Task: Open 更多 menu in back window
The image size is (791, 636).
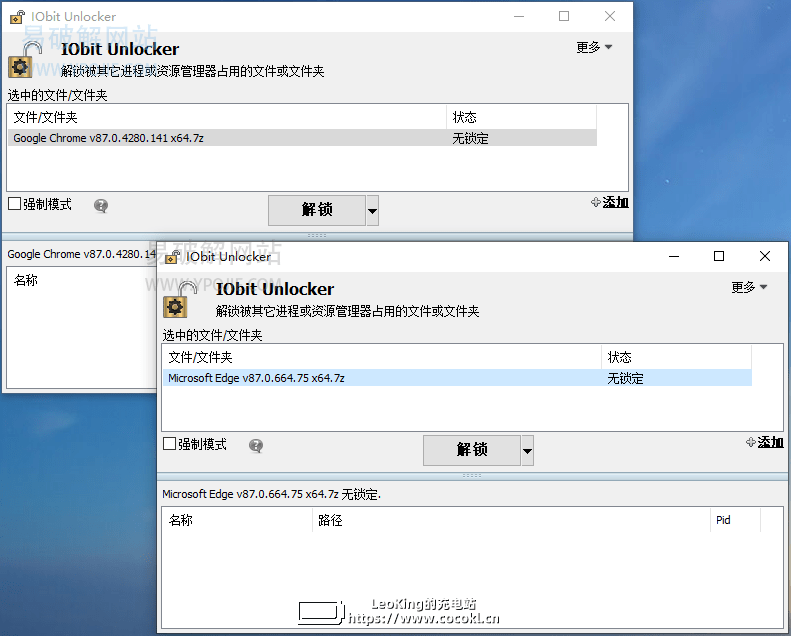Action: click(594, 47)
